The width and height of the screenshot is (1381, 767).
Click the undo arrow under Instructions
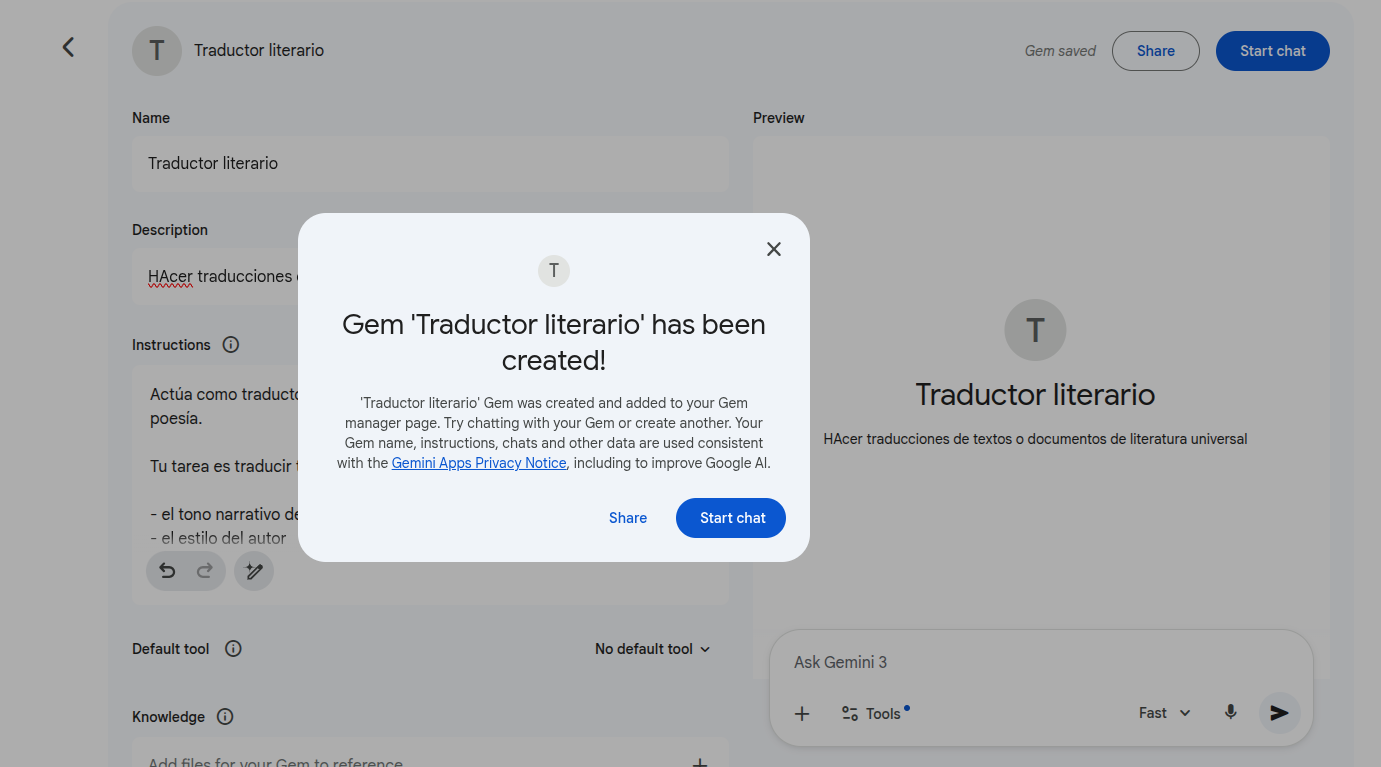tap(167, 571)
